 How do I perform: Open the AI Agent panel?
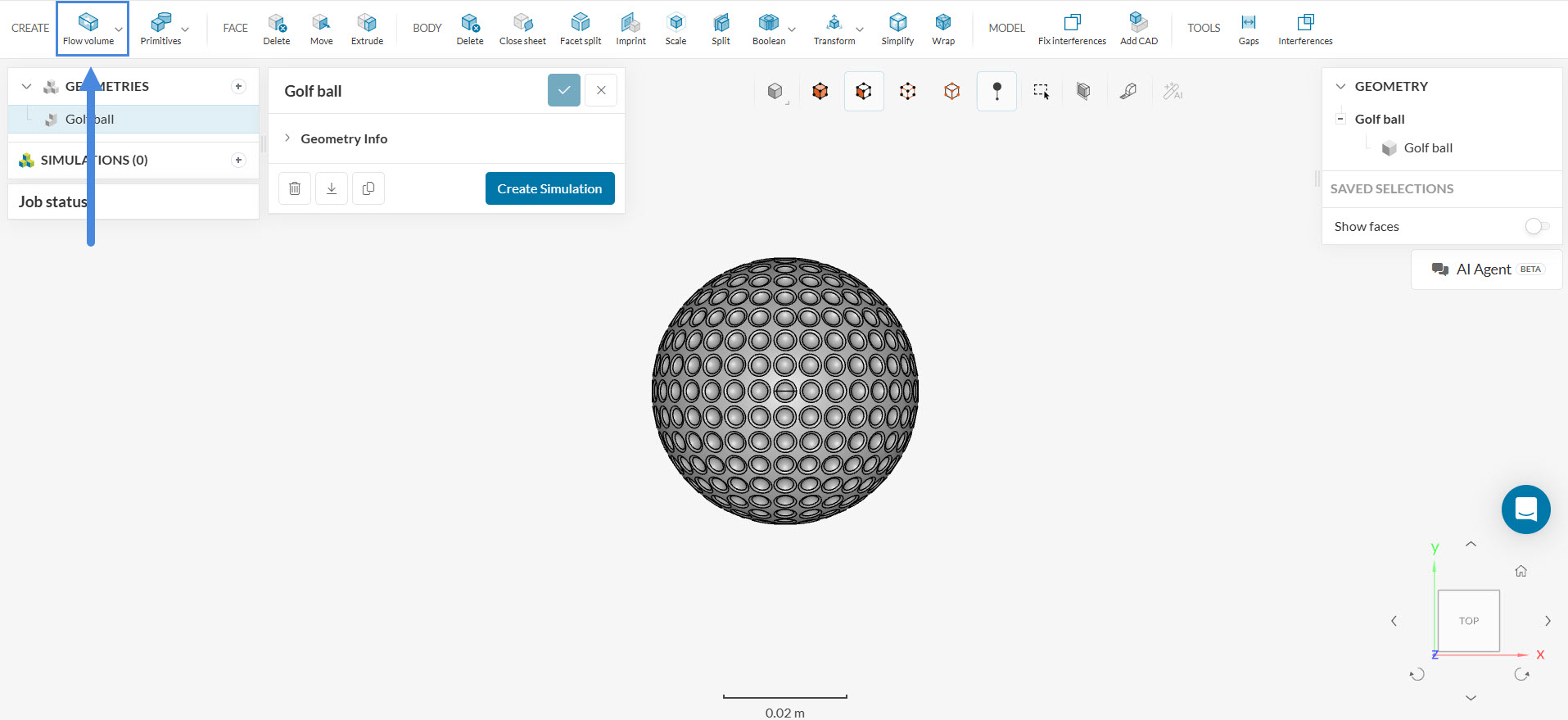click(x=1486, y=269)
